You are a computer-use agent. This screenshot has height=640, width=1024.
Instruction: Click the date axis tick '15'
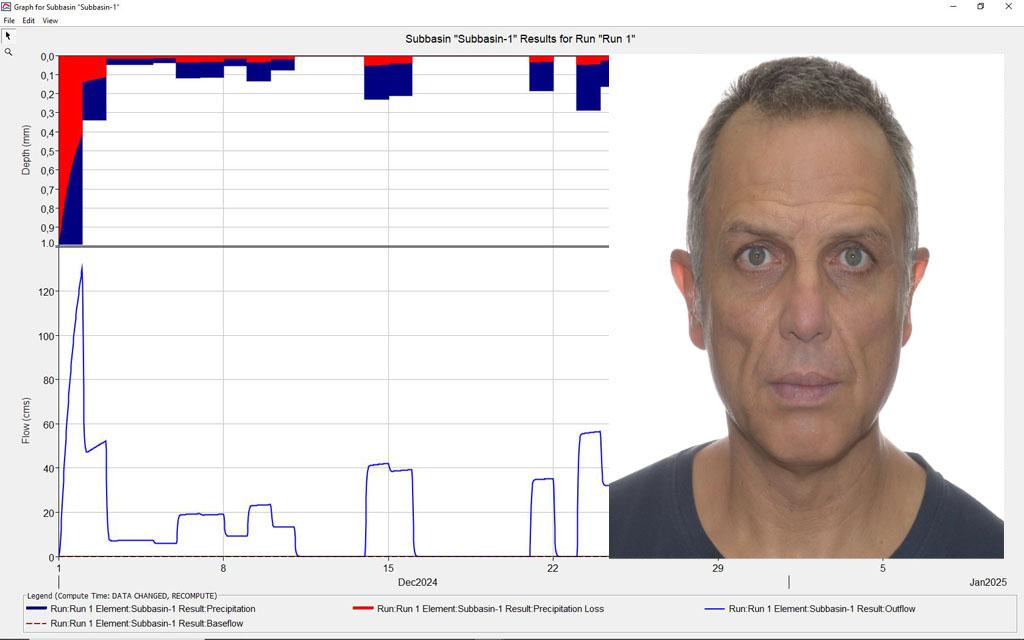tap(389, 568)
